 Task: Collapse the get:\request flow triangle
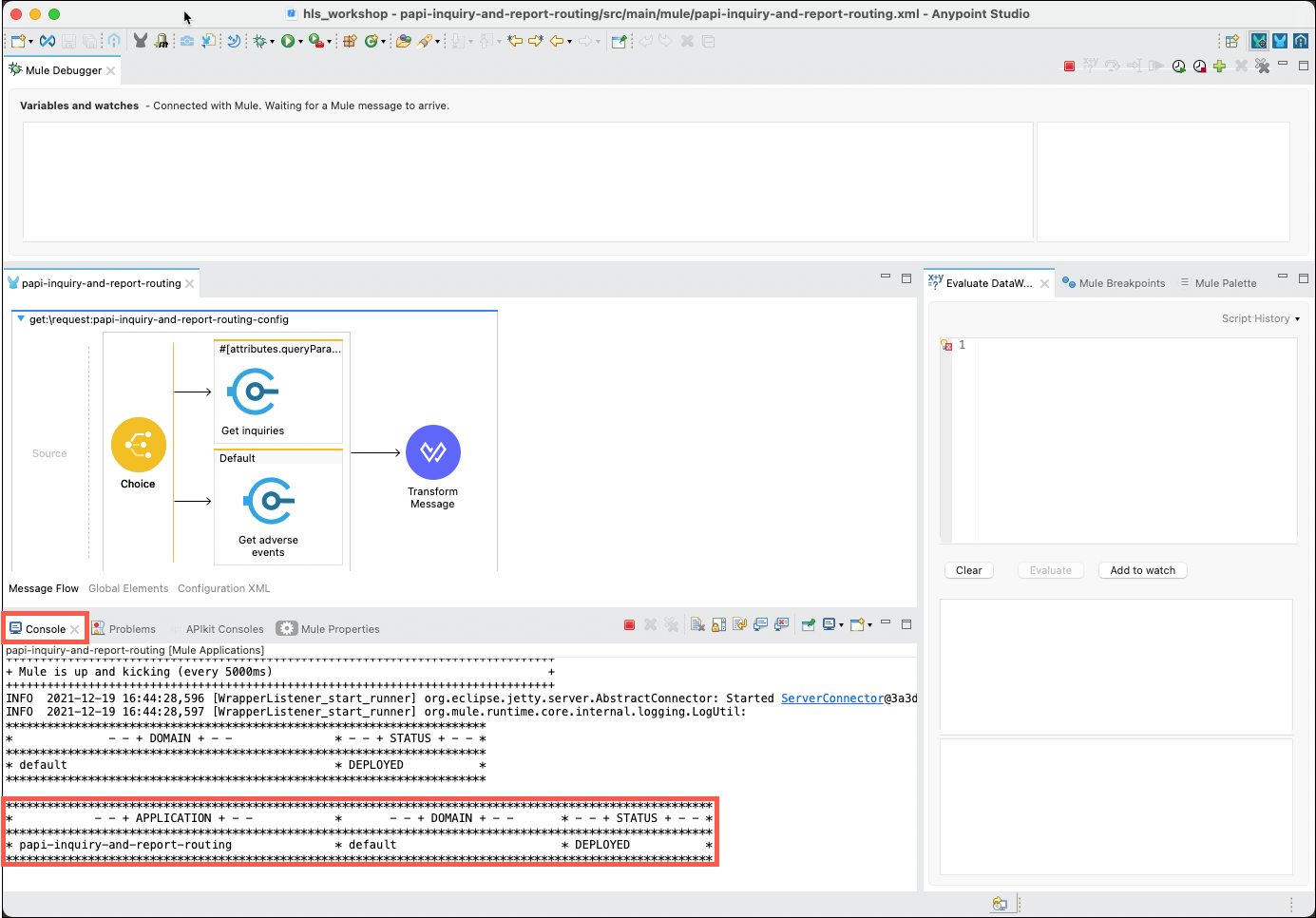(21, 319)
